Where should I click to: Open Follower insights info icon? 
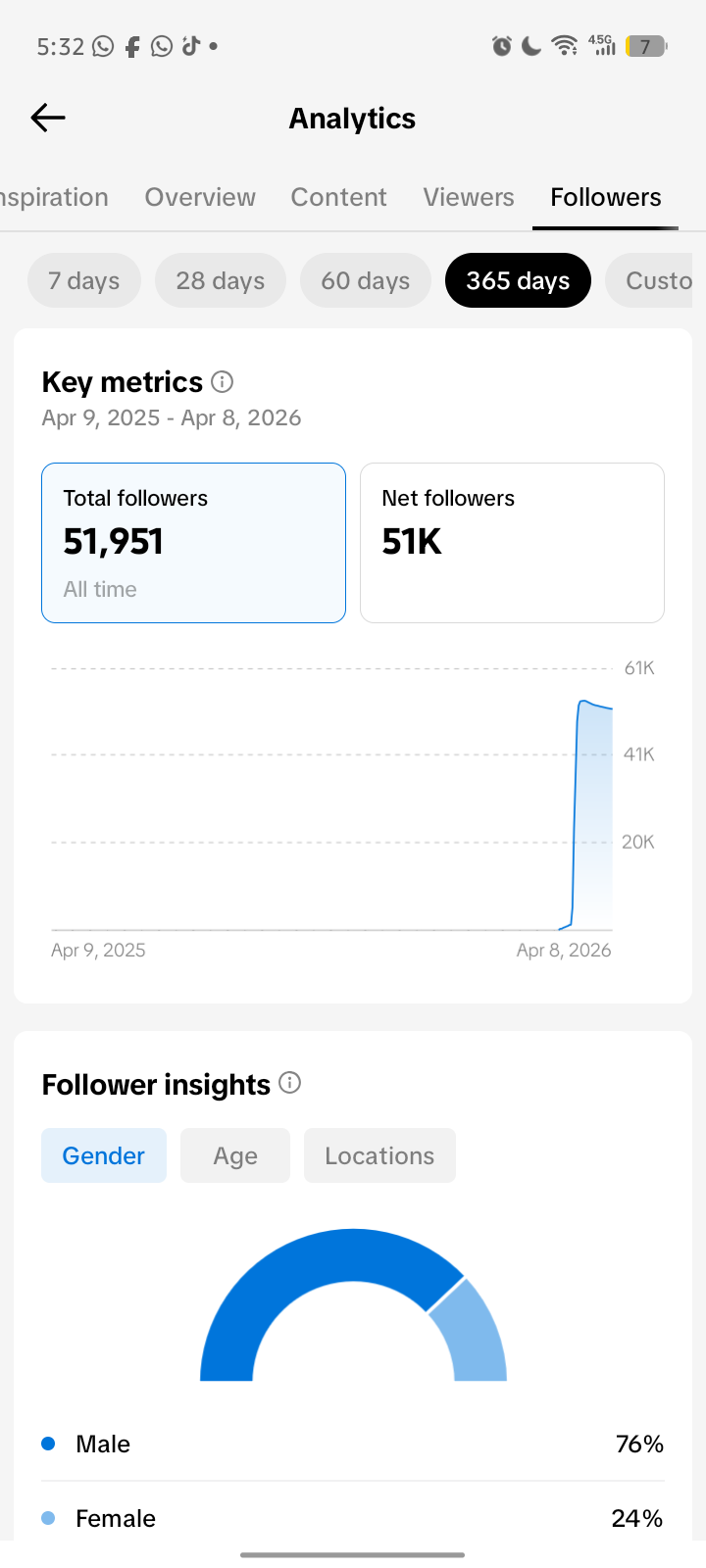[x=289, y=1083]
